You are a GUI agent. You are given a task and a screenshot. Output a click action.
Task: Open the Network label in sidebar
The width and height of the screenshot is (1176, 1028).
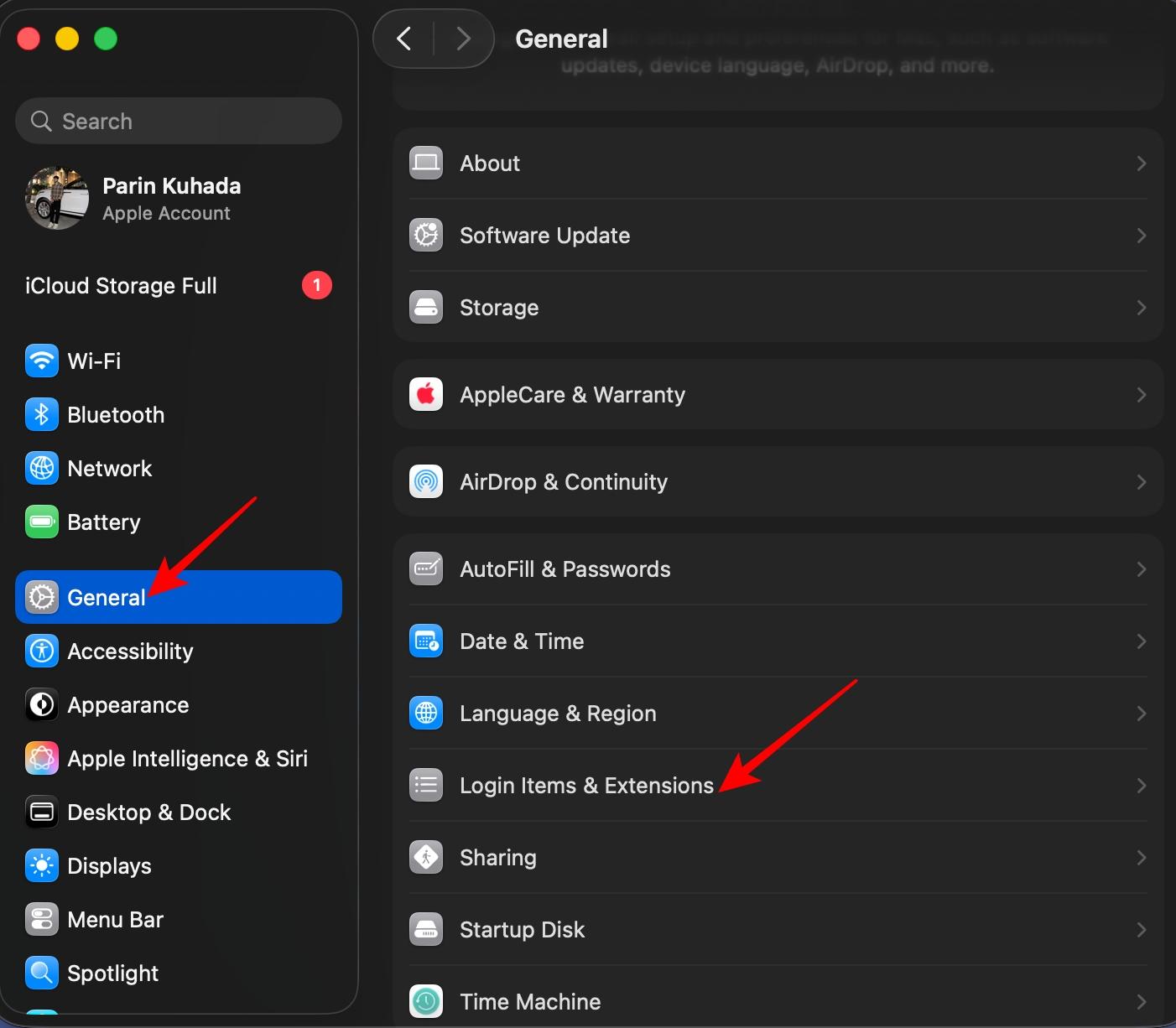110,469
